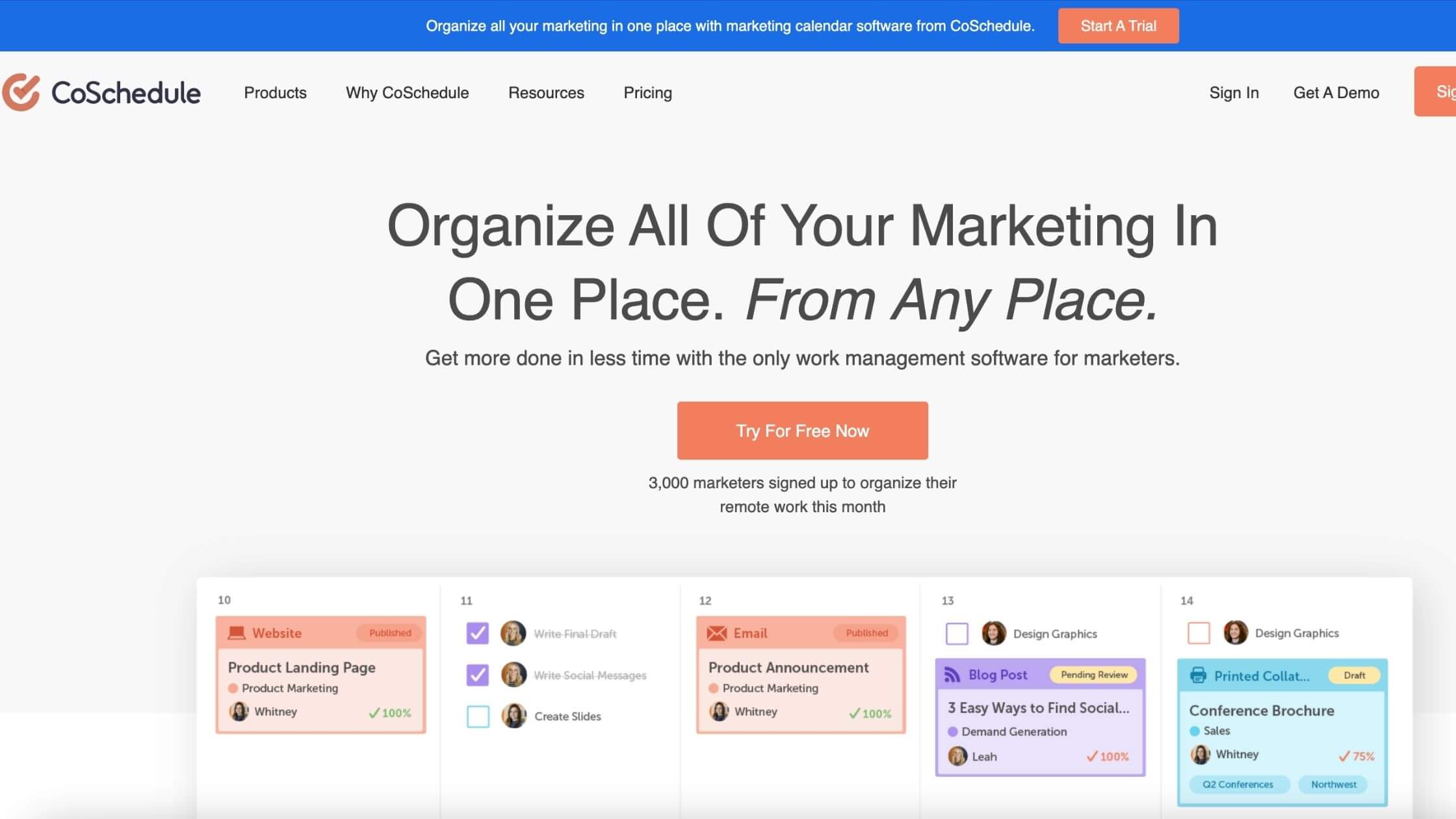Expand the Why CoSchedule navigation dropdown
Screen dimensions: 1456x819
tap(407, 92)
